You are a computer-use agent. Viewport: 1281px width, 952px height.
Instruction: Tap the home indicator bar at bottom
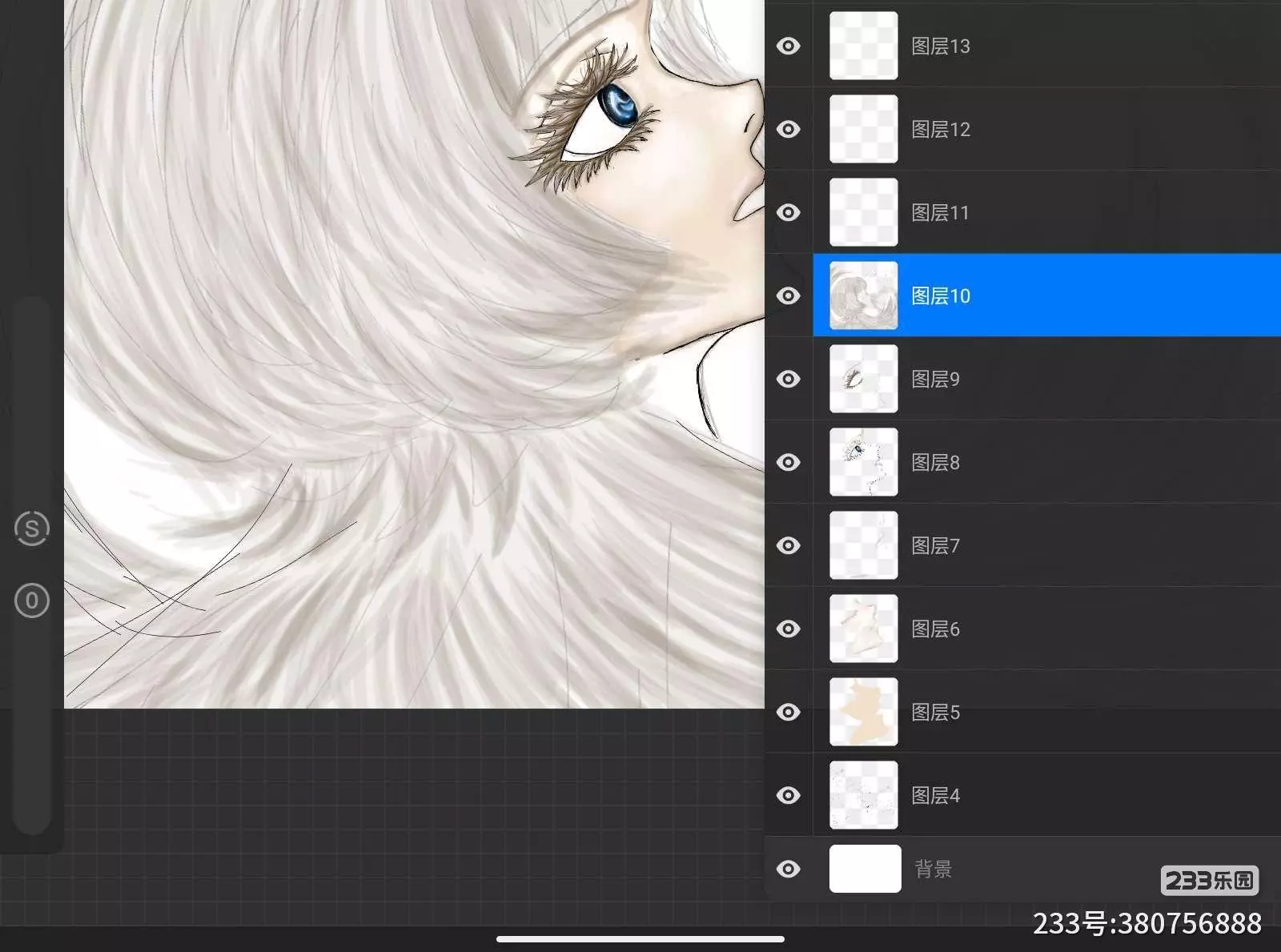[640, 939]
